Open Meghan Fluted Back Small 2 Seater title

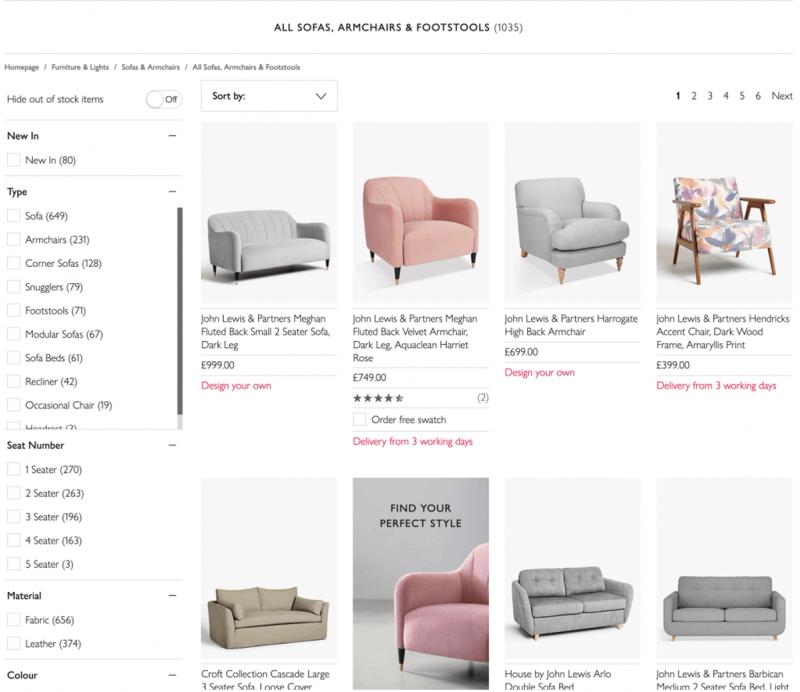click(x=266, y=332)
